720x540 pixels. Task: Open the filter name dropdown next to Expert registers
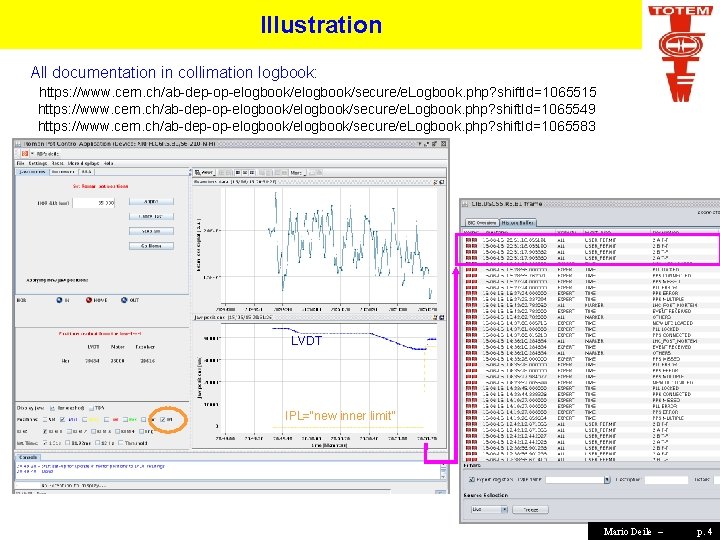[607, 480]
